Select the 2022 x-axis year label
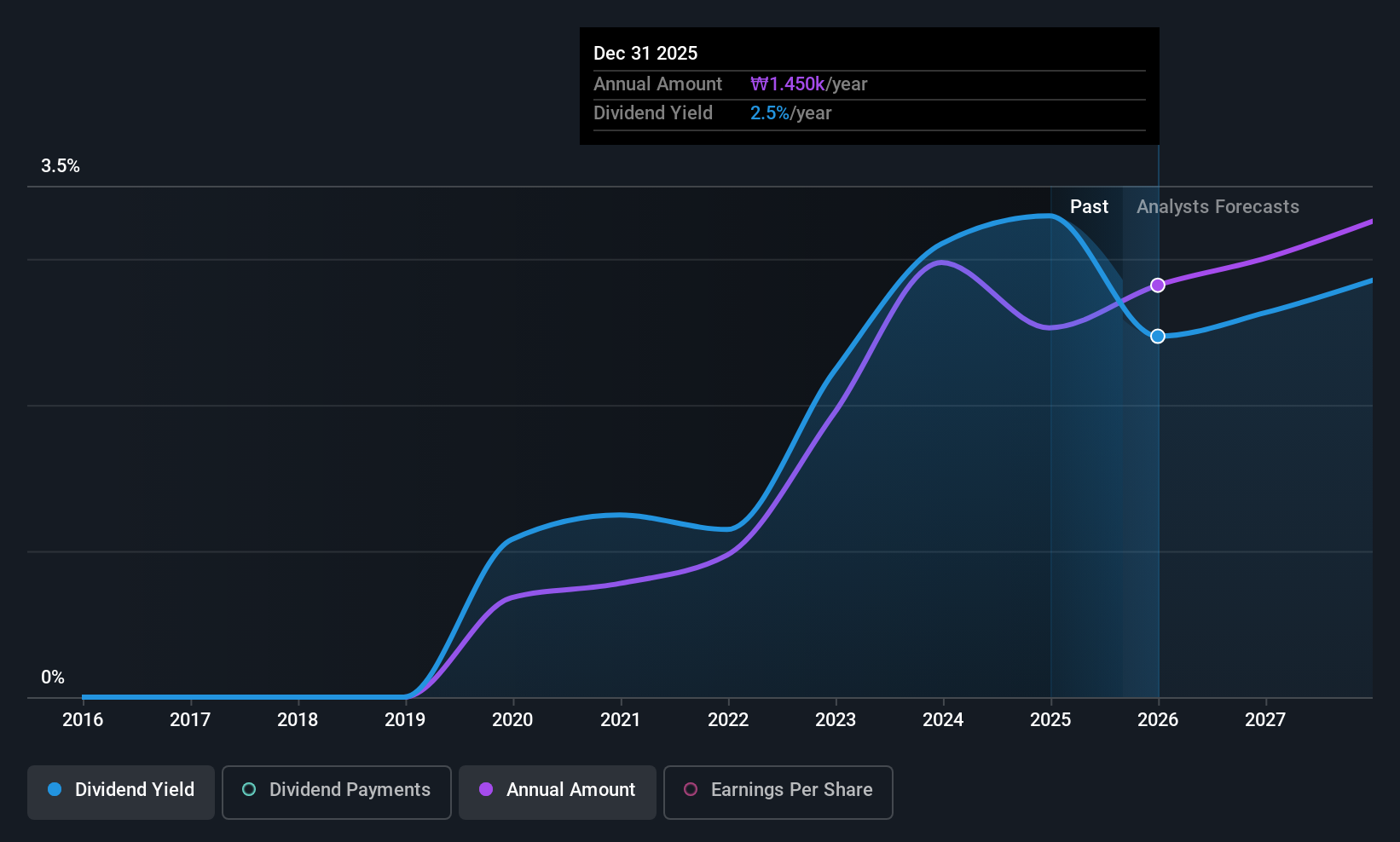1400x842 pixels. coord(728,720)
